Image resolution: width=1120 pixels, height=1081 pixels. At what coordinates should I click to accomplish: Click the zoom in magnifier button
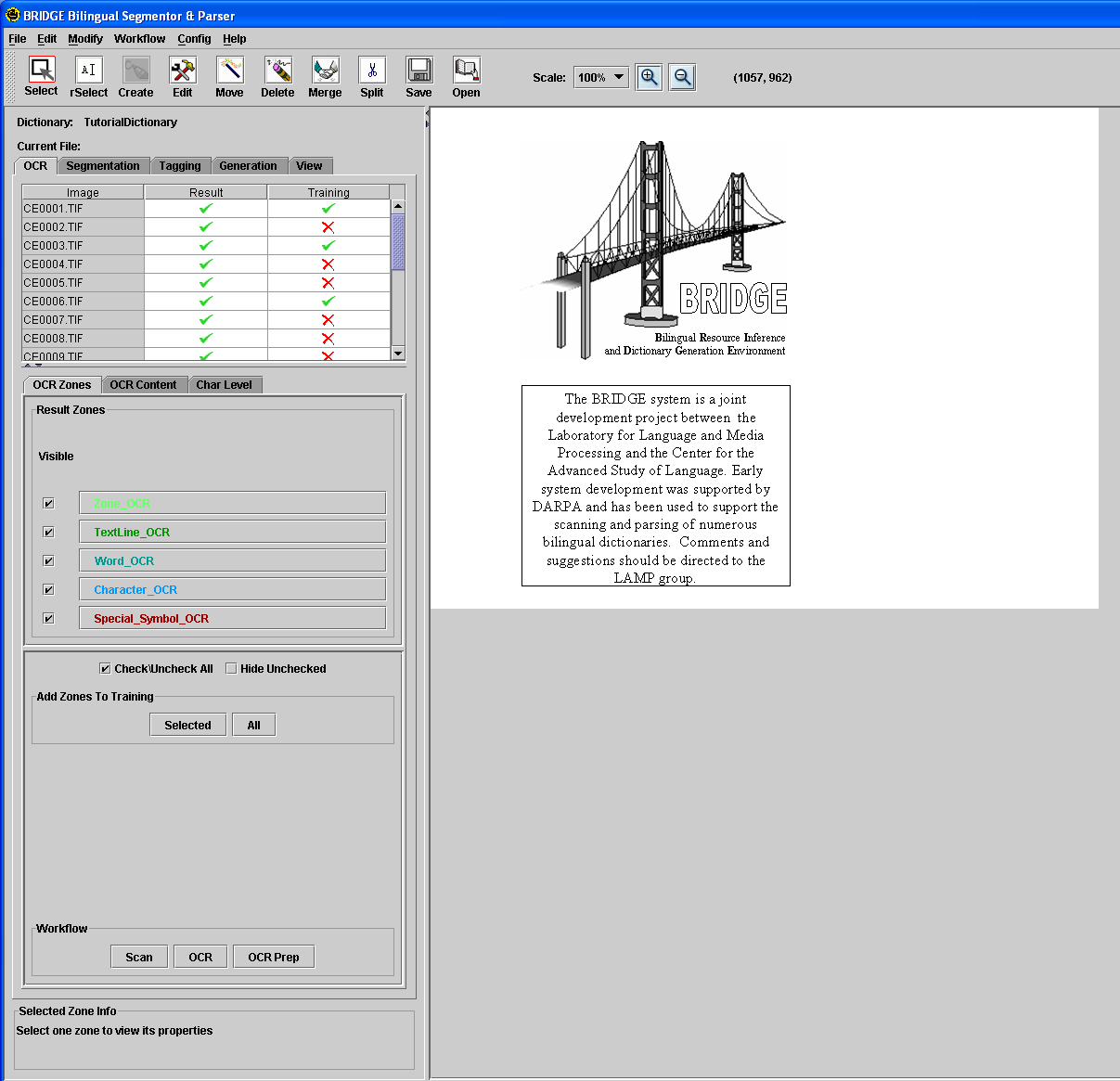649,78
